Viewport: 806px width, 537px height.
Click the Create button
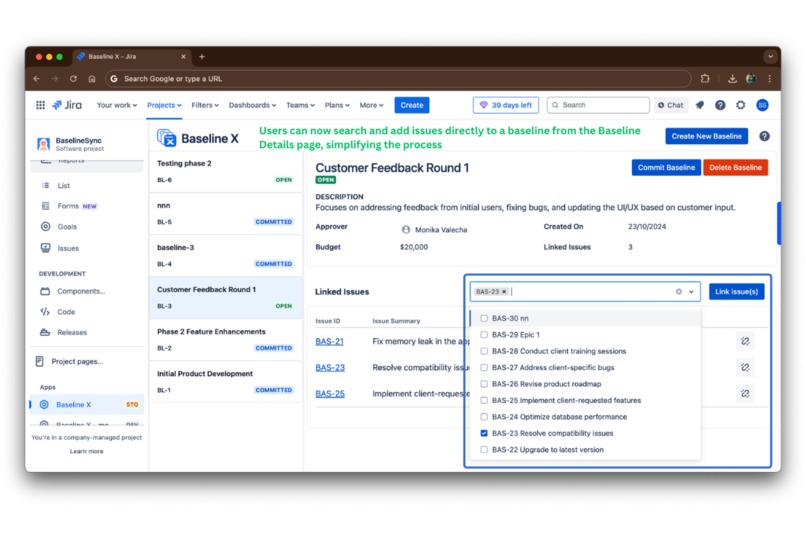(x=412, y=105)
